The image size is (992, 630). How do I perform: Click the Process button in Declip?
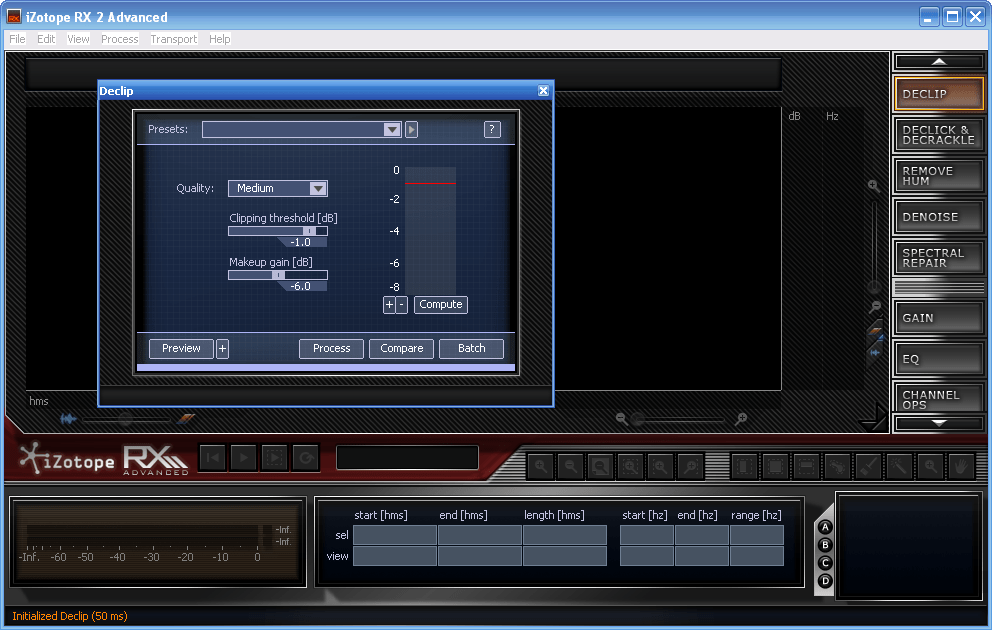pos(332,349)
